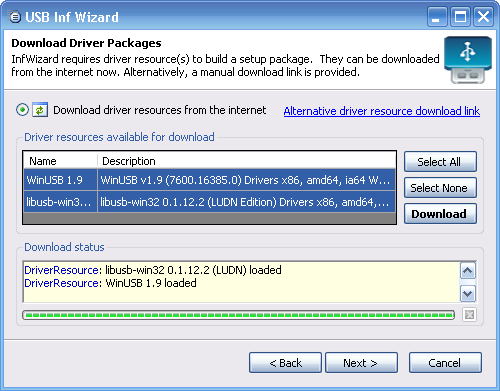Proceed with the Next > button
Screen dimensions: 500x391
point(361,362)
